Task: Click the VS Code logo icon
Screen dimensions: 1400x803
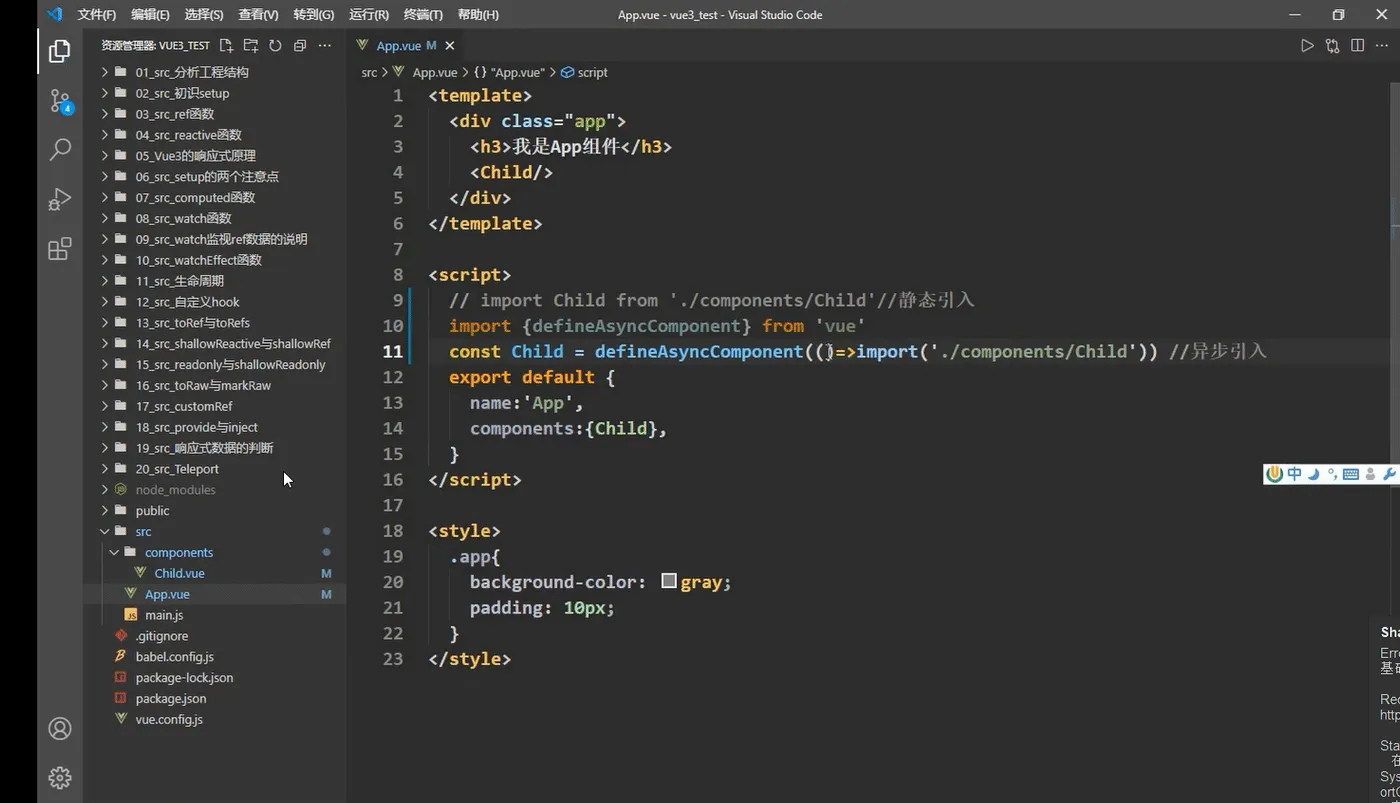Action: pos(55,14)
